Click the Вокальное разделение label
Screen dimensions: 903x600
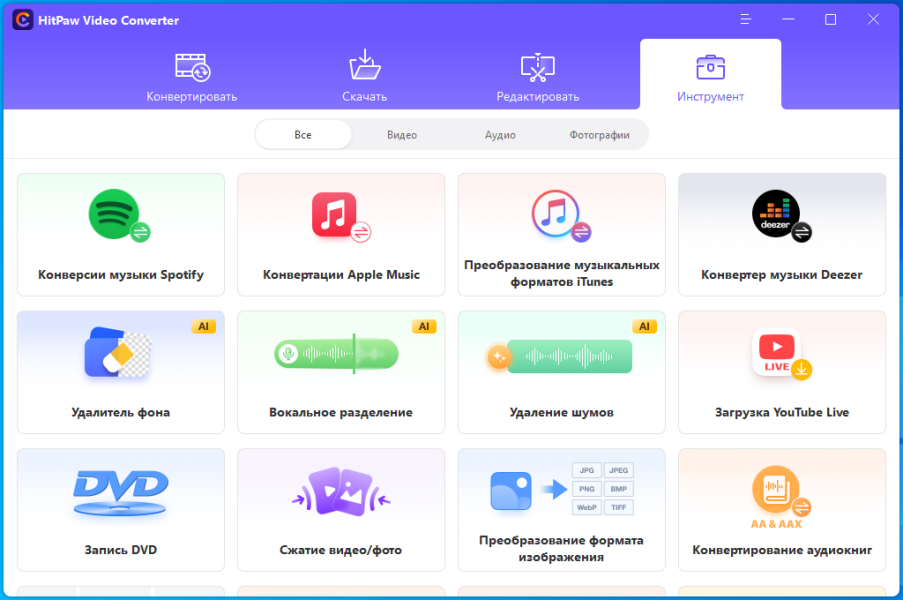[x=341, y=412]
